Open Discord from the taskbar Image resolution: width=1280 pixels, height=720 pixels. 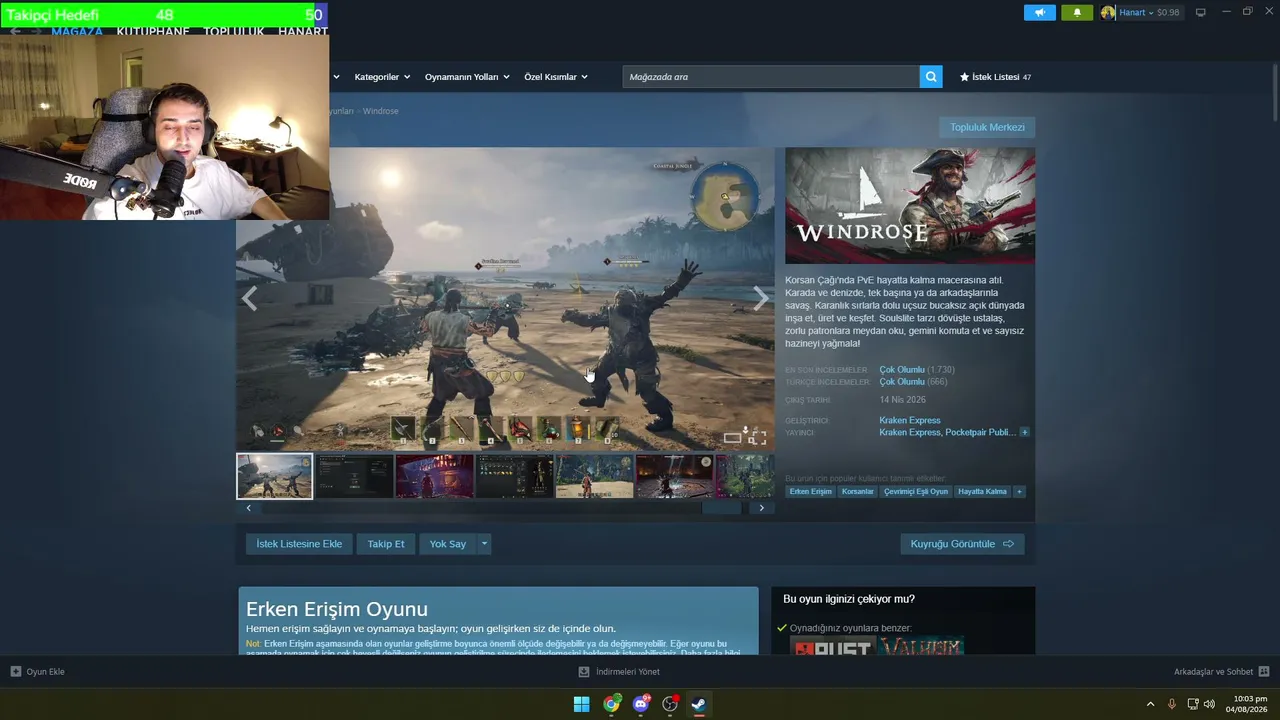pos(641,704)
